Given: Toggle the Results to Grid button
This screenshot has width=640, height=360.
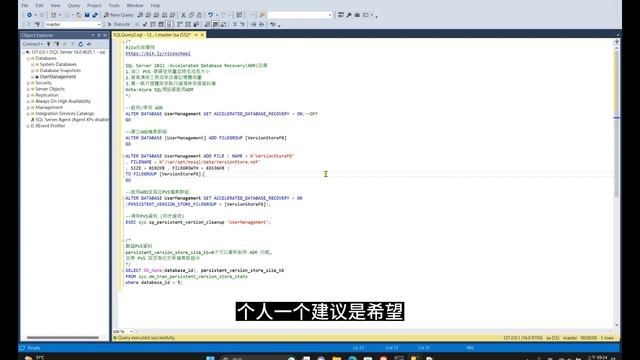Looking at the screenshot, I should coord(216,24).
